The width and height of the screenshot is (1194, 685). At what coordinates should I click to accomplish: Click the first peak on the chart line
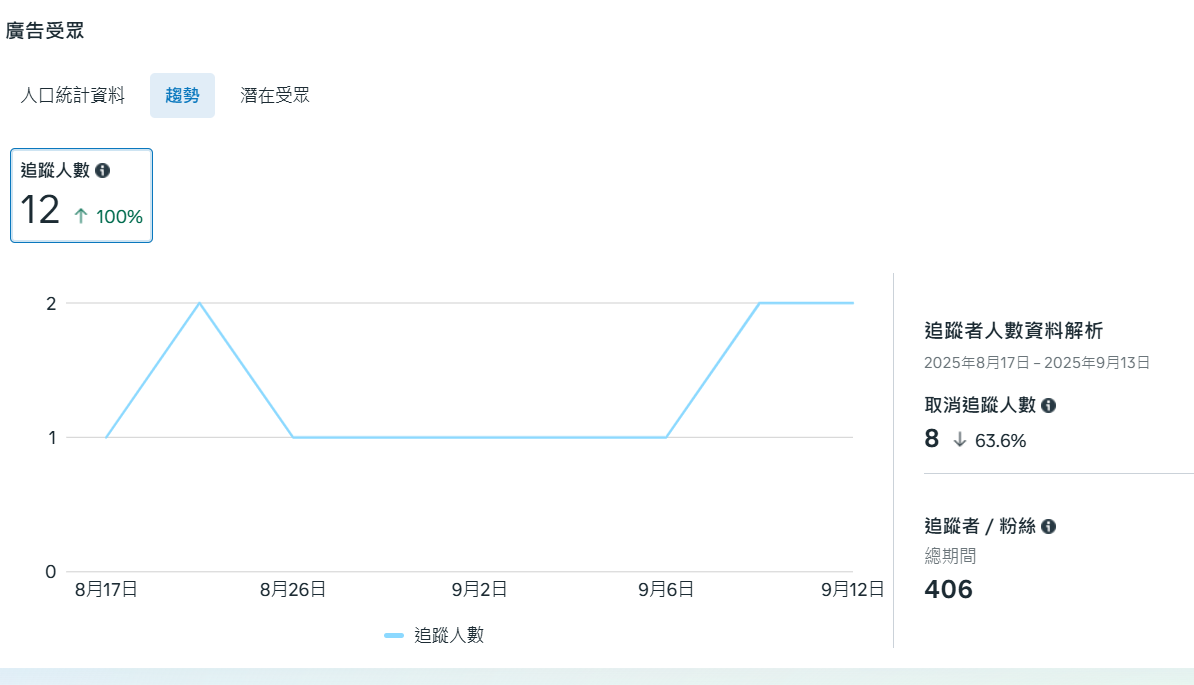click(x=200, y=303)
